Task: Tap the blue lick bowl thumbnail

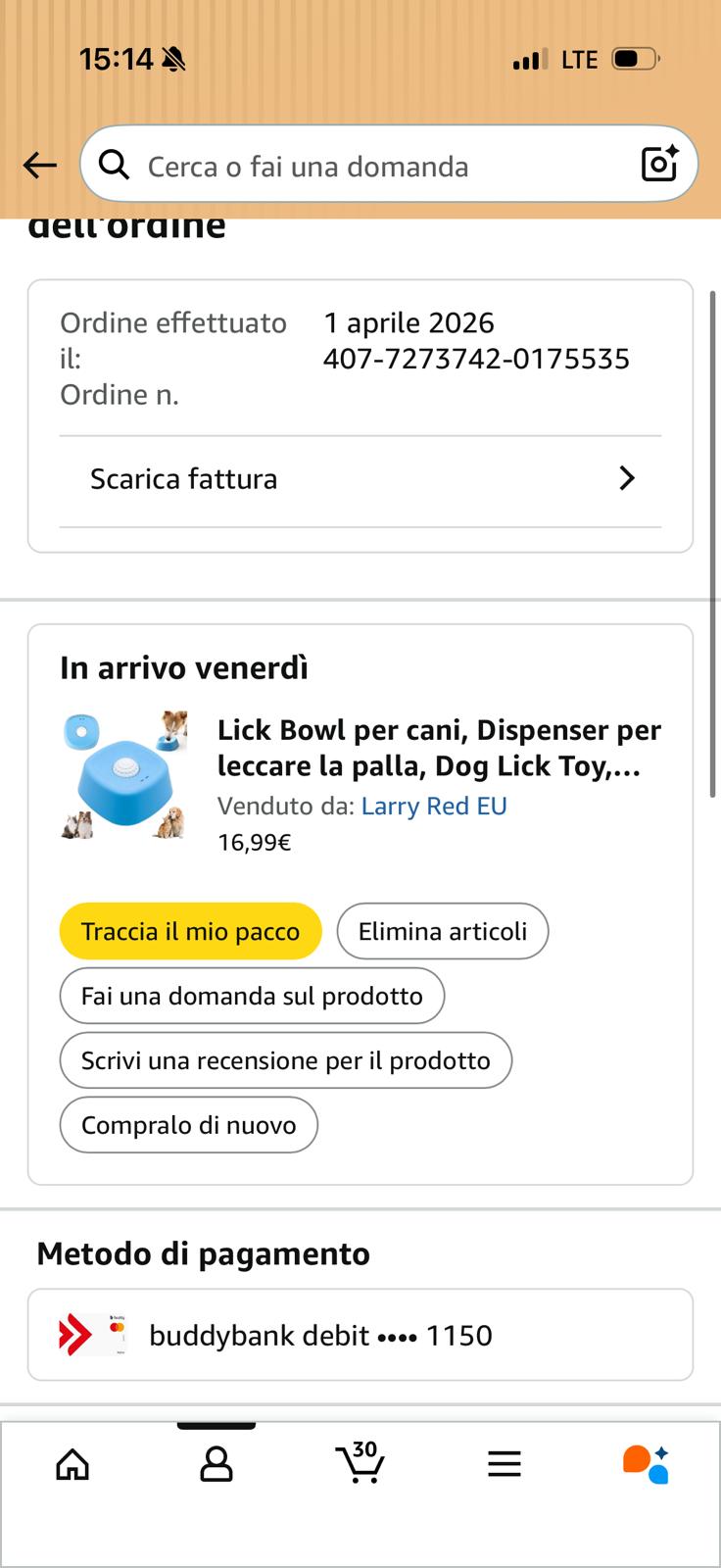Action: [124, 775]
